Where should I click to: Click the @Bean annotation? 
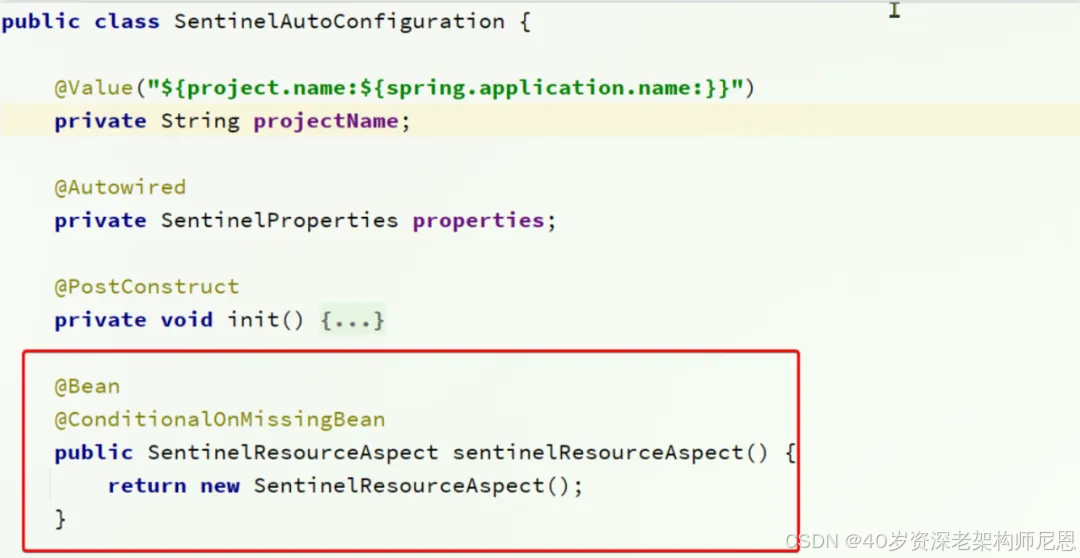87,386
